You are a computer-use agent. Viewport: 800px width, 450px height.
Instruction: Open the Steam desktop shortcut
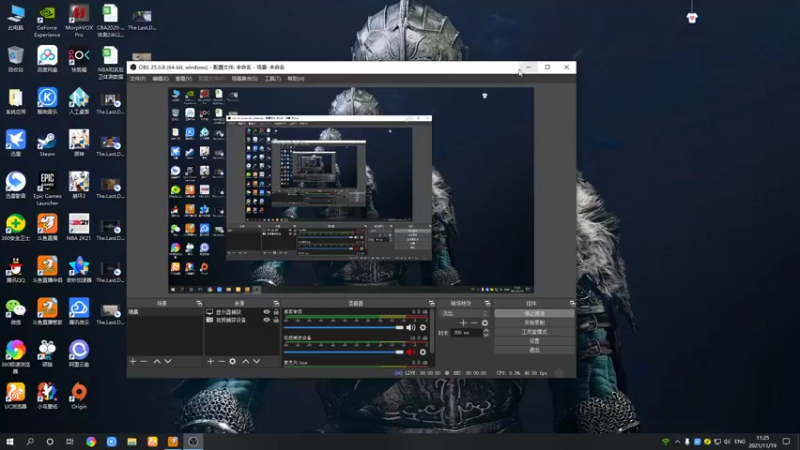(x=47, y=143)
